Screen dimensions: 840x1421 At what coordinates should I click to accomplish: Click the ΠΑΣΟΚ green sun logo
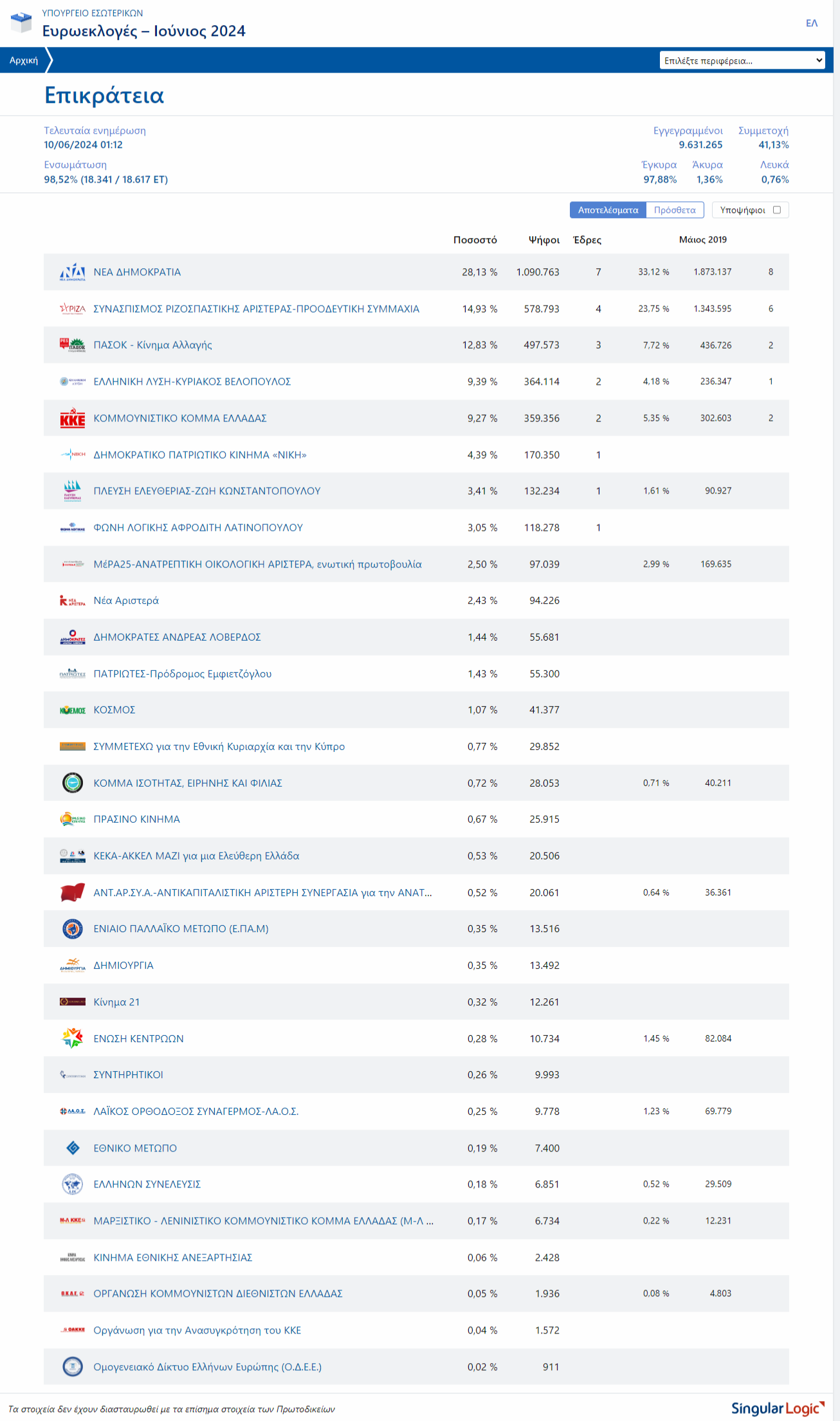(x=73, y=345)
